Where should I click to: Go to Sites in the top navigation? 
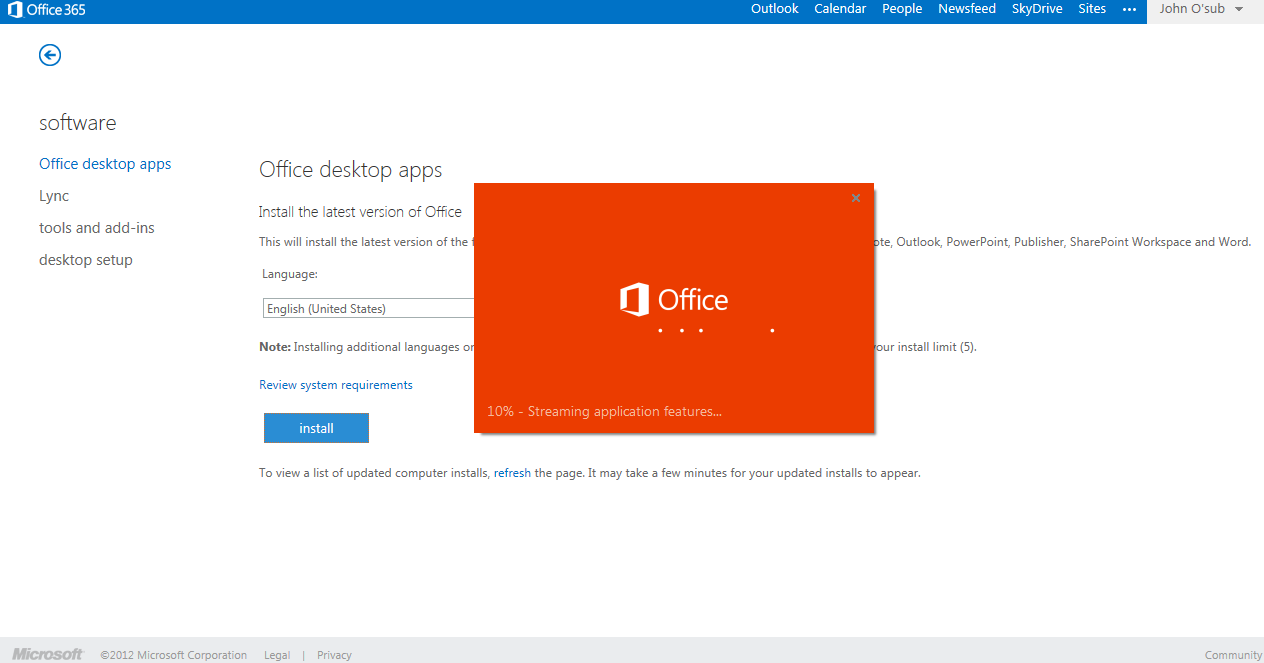coord(1092,9)
